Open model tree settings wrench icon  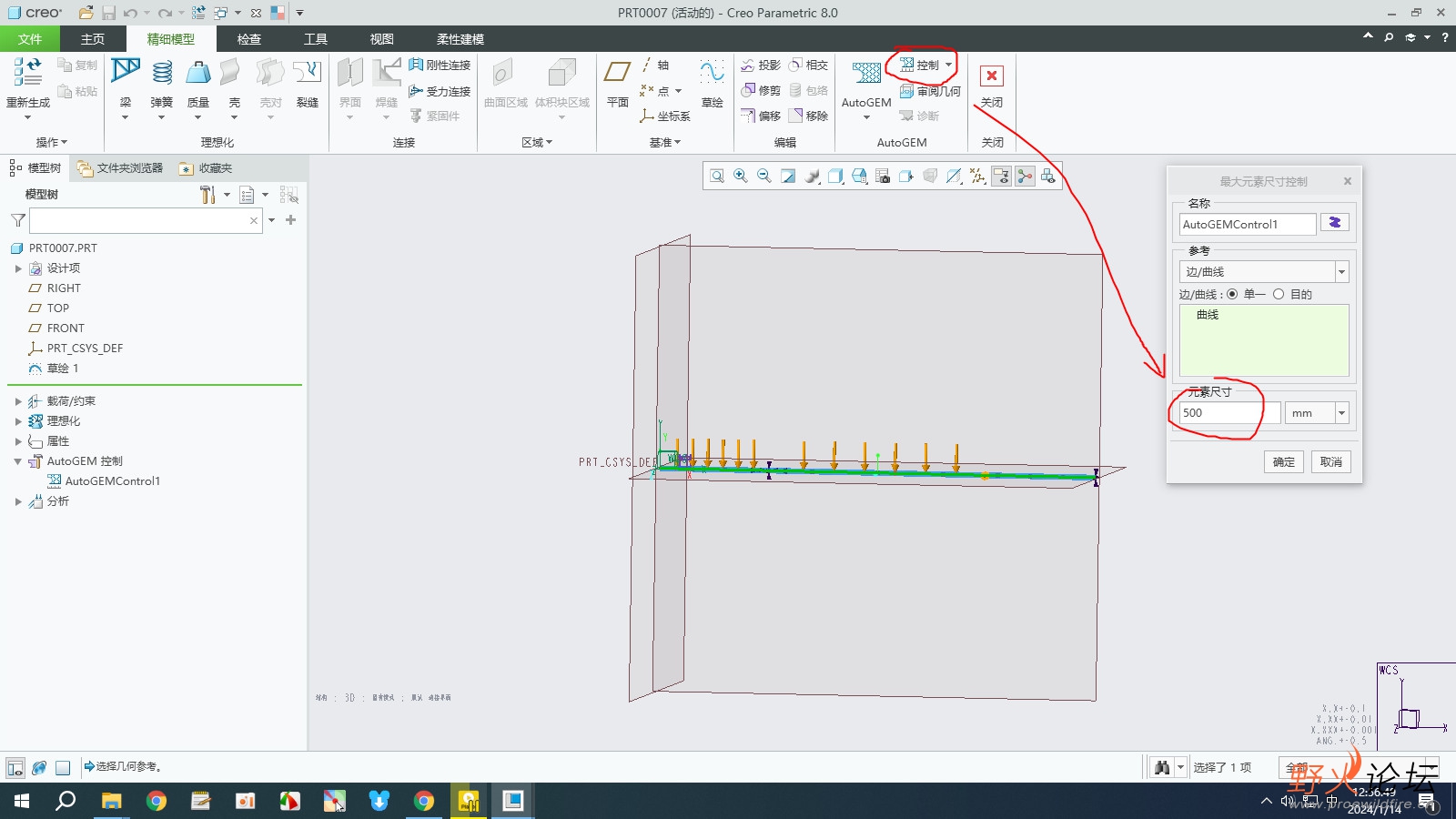pyautogui.click(x=208, y=195)
